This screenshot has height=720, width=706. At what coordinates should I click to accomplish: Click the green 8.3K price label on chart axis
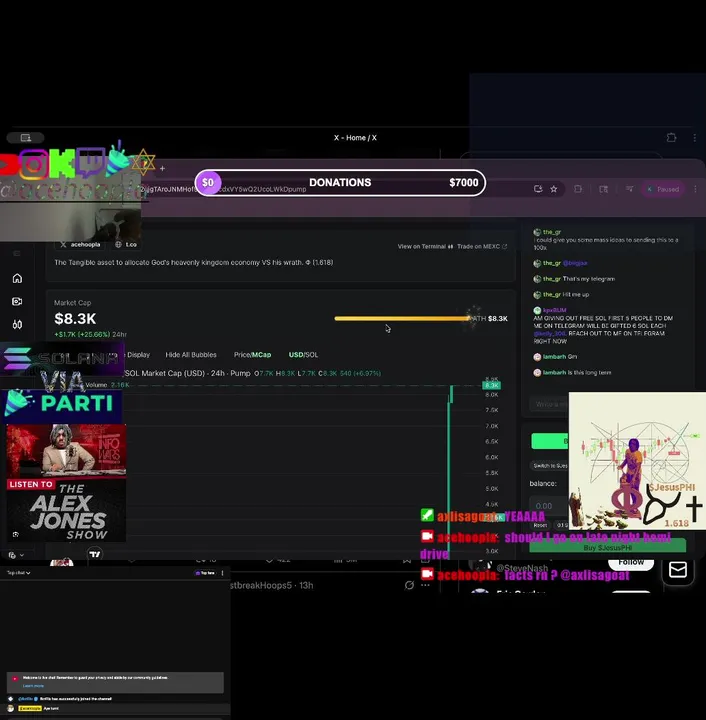[x=491, y=385]
